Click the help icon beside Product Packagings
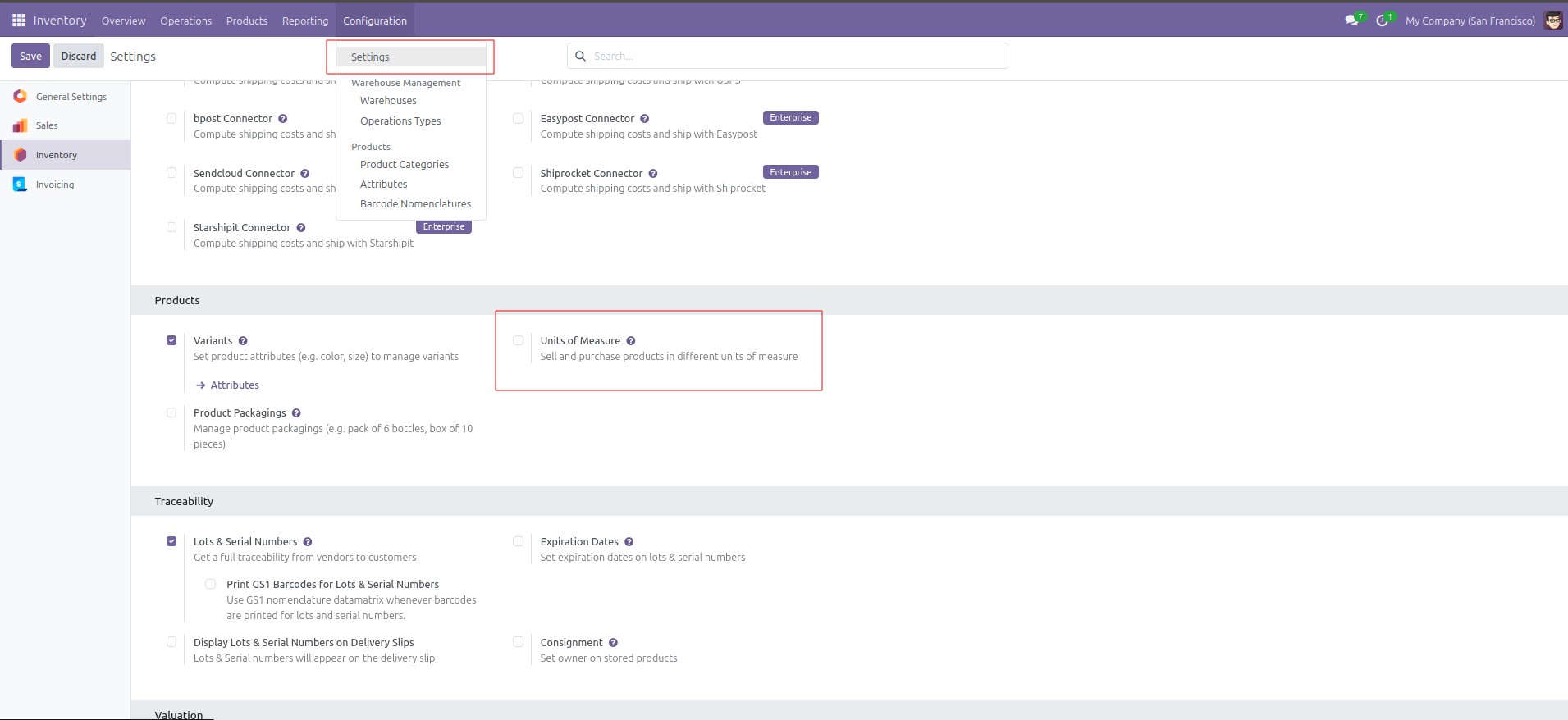1568x720 pixels. [x=296, y=413]
